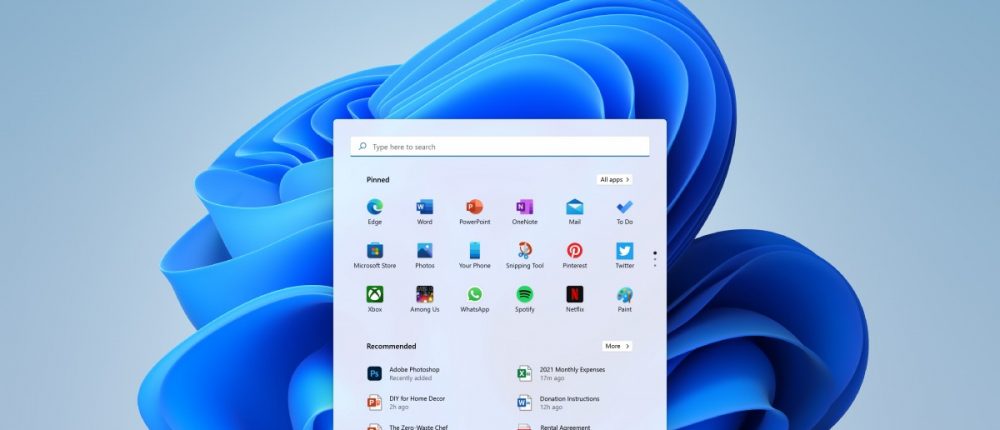Go to next pinned apps page dot
Viewport: 1000px width, 430px height.
tap(655, 259)
